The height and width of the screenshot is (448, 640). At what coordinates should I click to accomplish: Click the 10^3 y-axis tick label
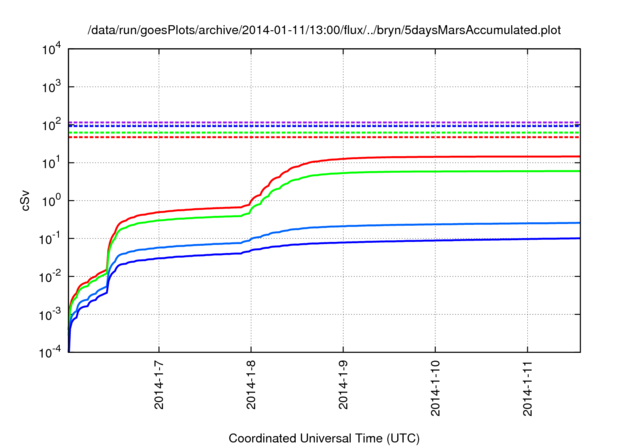point(50,87)
